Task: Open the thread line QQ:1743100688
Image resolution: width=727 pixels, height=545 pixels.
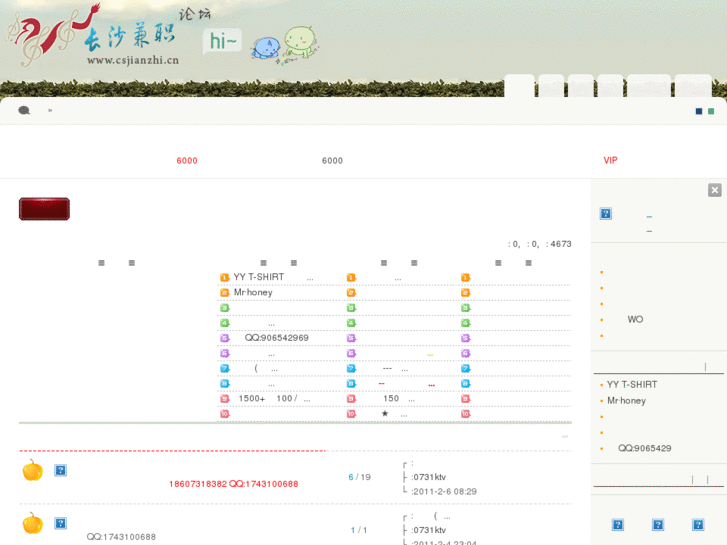Action: 121,537
